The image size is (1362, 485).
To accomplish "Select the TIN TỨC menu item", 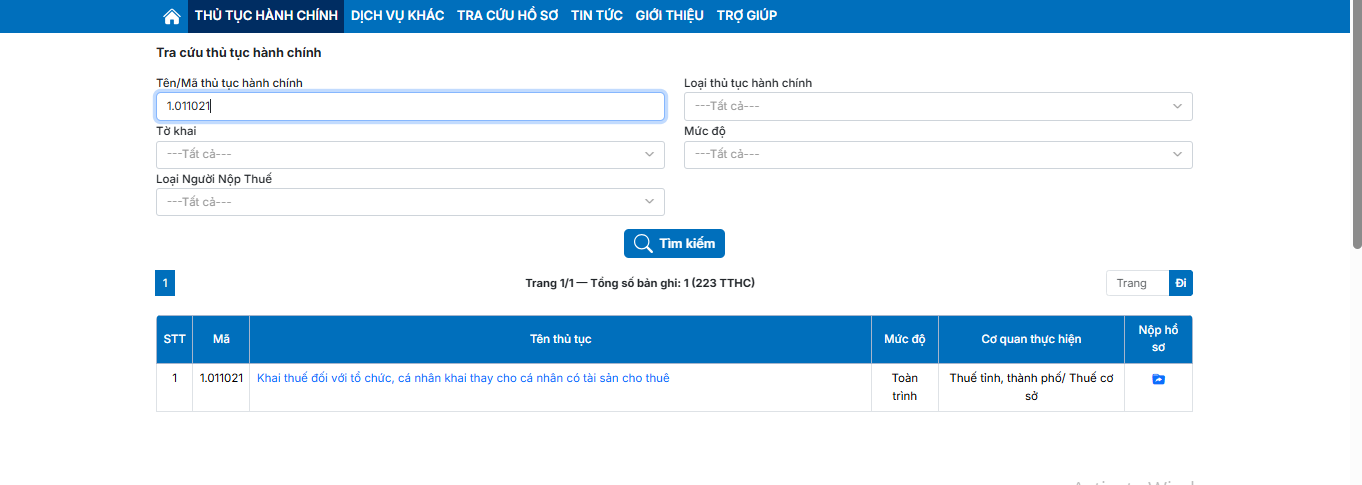I will (596, 16).
